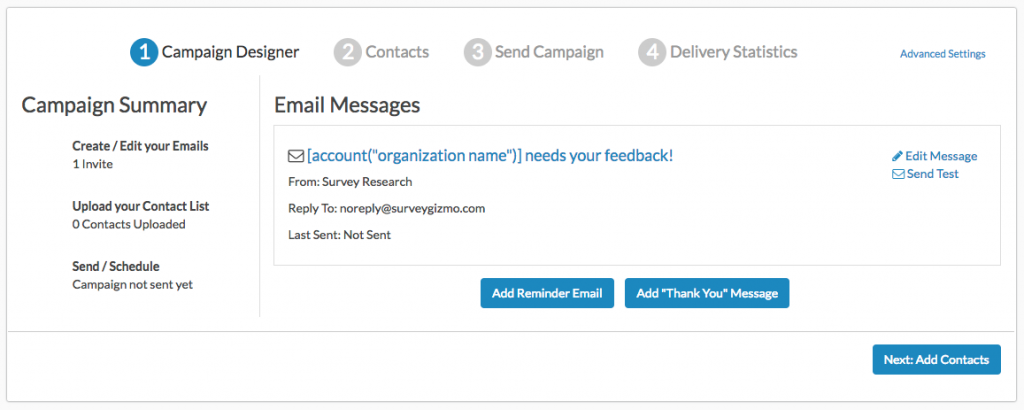The width and height of the screenshot is (1024, 410).
Task: Open the "needs your feedback!" subject link
Action: pyautogui.click(x=490, y=156)
